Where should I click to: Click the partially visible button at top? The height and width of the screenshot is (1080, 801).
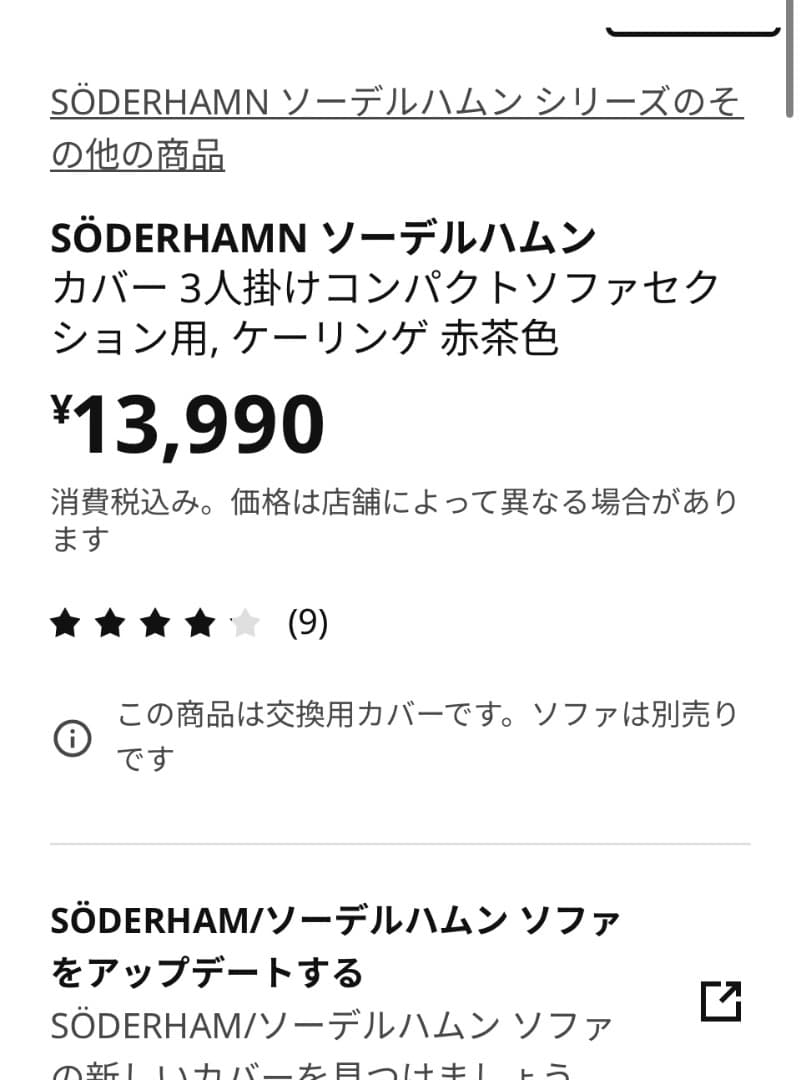[x=692, y=25]
